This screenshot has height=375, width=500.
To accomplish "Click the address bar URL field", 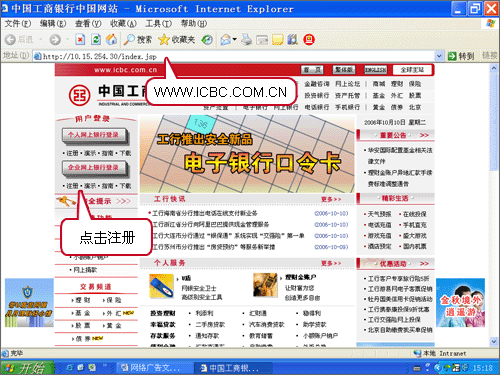I will (x=233, y=56).
